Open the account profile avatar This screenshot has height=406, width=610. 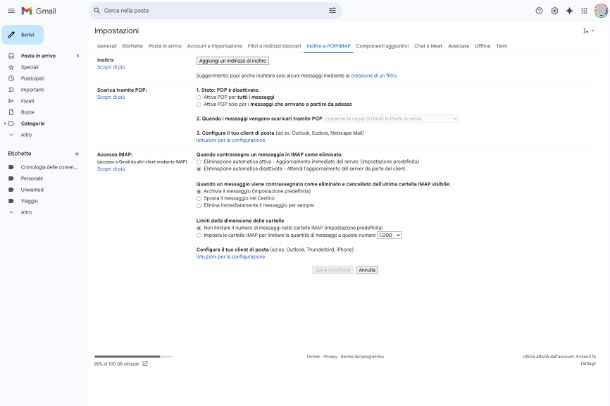click(x=601, y=11)
